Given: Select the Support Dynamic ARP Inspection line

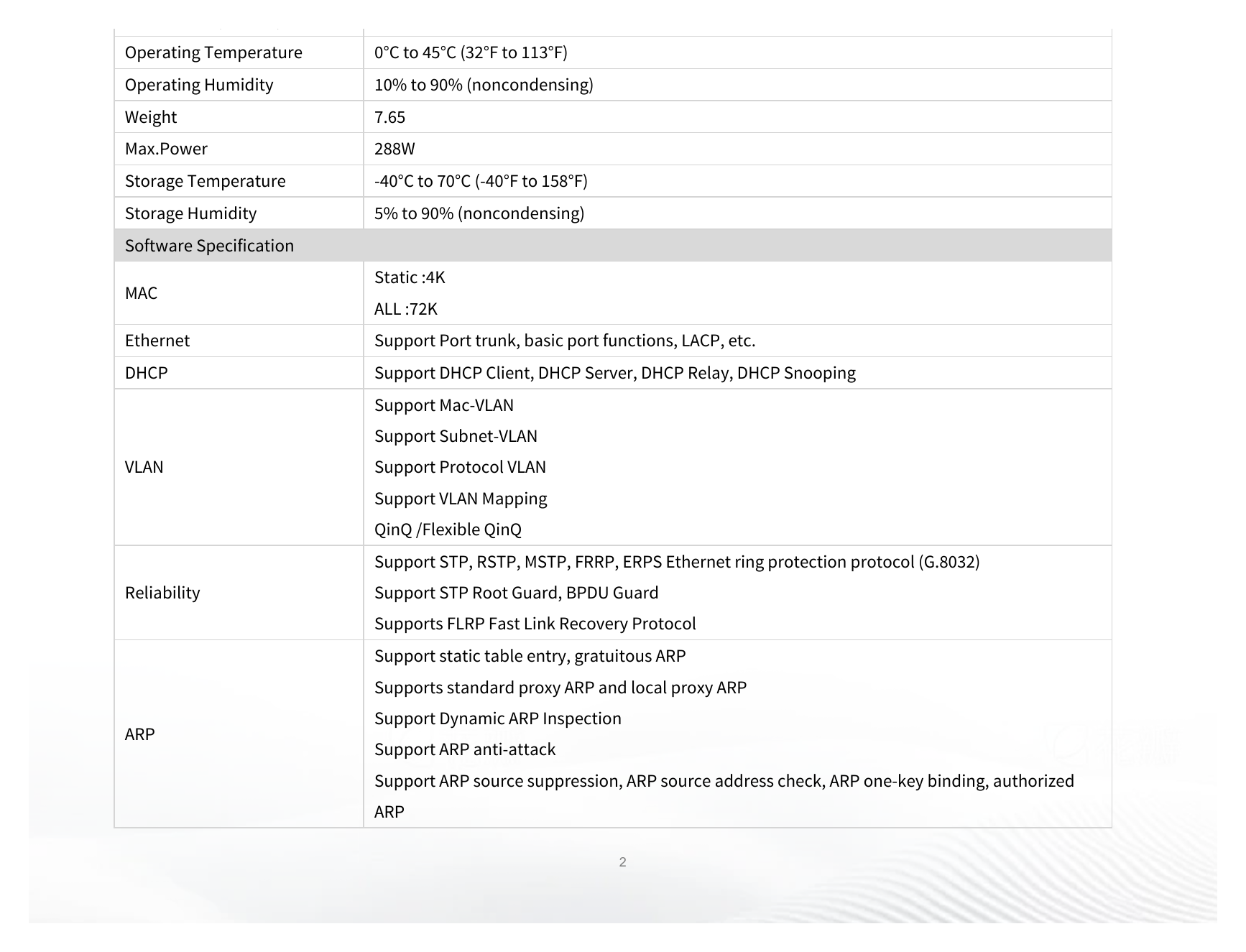Looking at the screenshot, I should [x=497, y=718].
